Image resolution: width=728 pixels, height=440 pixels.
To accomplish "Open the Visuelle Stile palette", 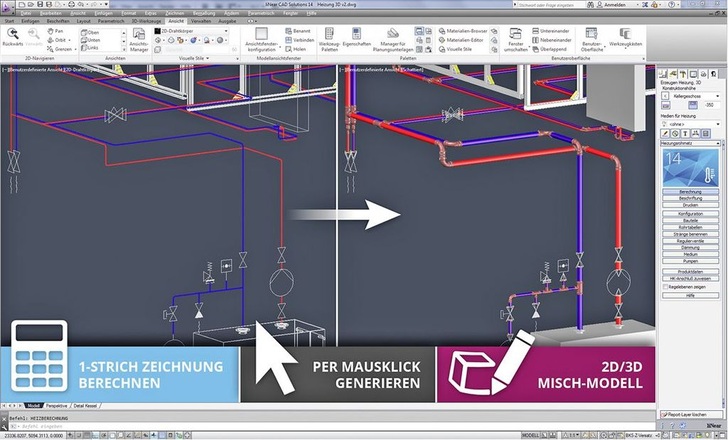I will tap(455, 49).
